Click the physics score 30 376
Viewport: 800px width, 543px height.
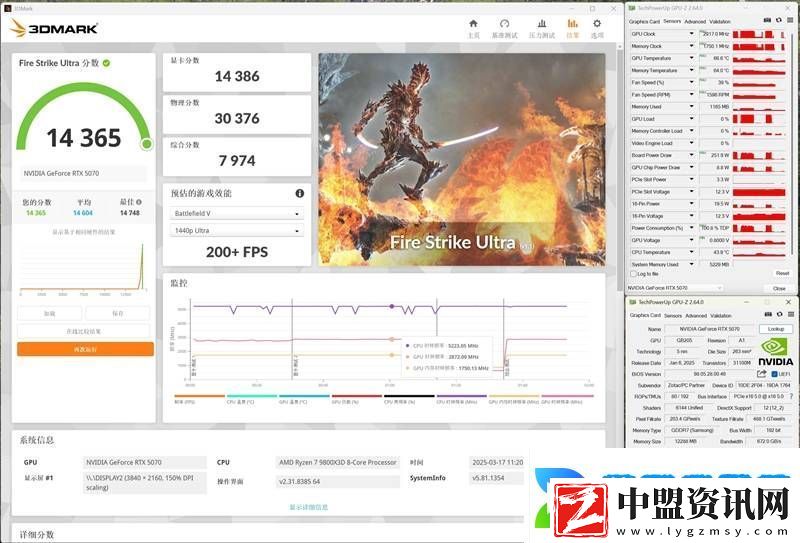point(237,118)
